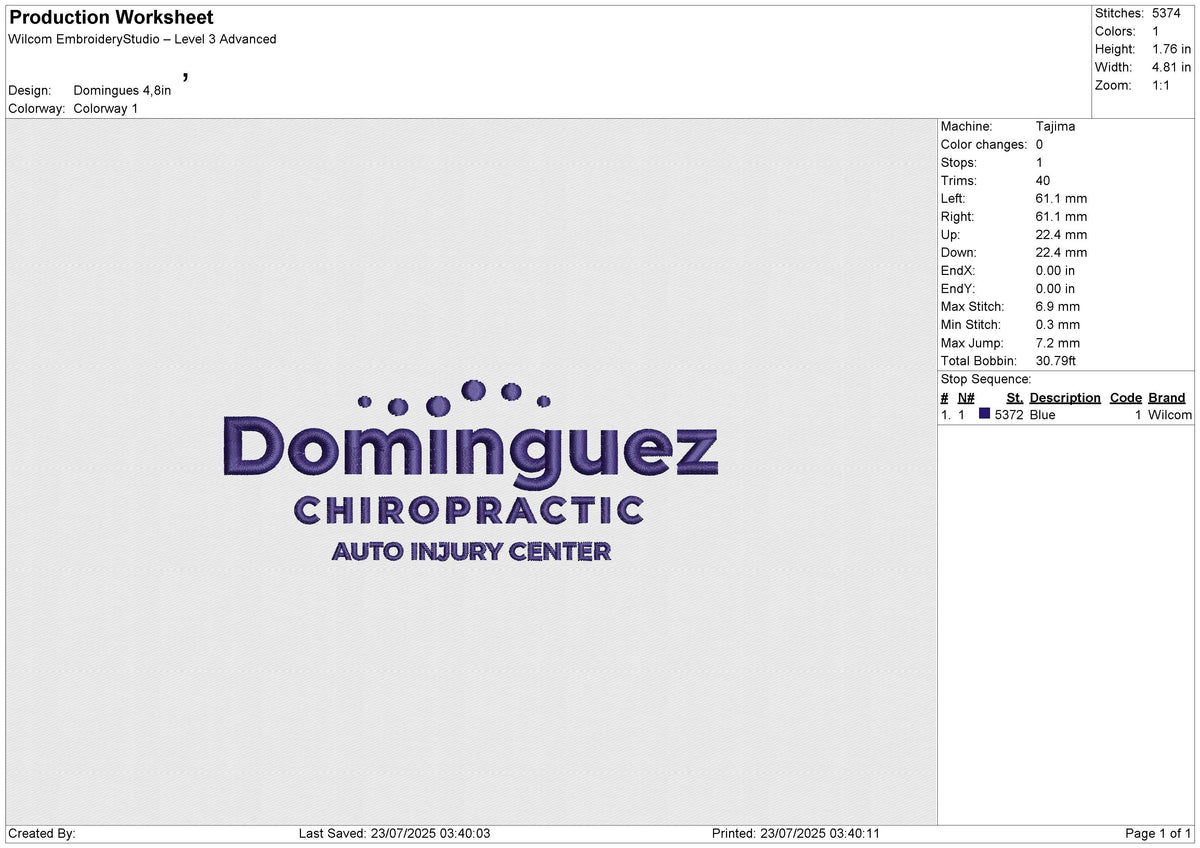The width and height of the screenshot is (1200, 848).
Task: Click the Zoom value 1:1
Action: tap(1162, 85)
